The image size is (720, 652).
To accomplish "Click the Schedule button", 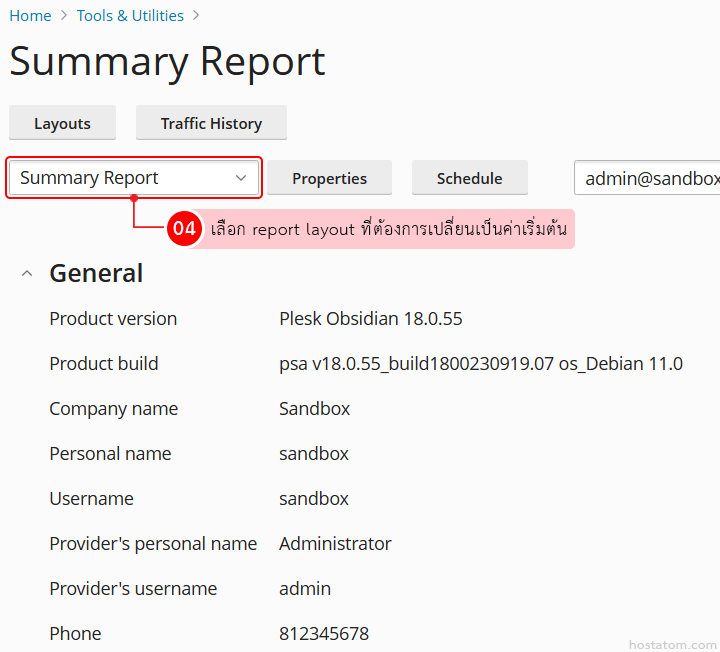I will tap(469, 178).
